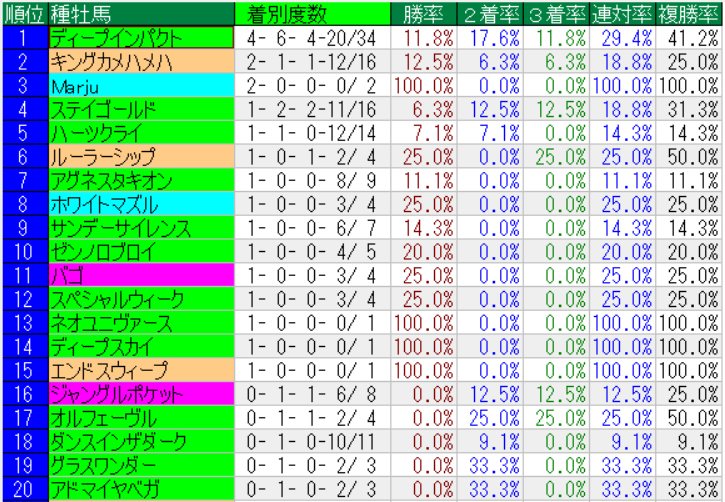Open the ディープインパクト sire entry
Viewport: 725px width, 502px height.
tap(116, 39)
